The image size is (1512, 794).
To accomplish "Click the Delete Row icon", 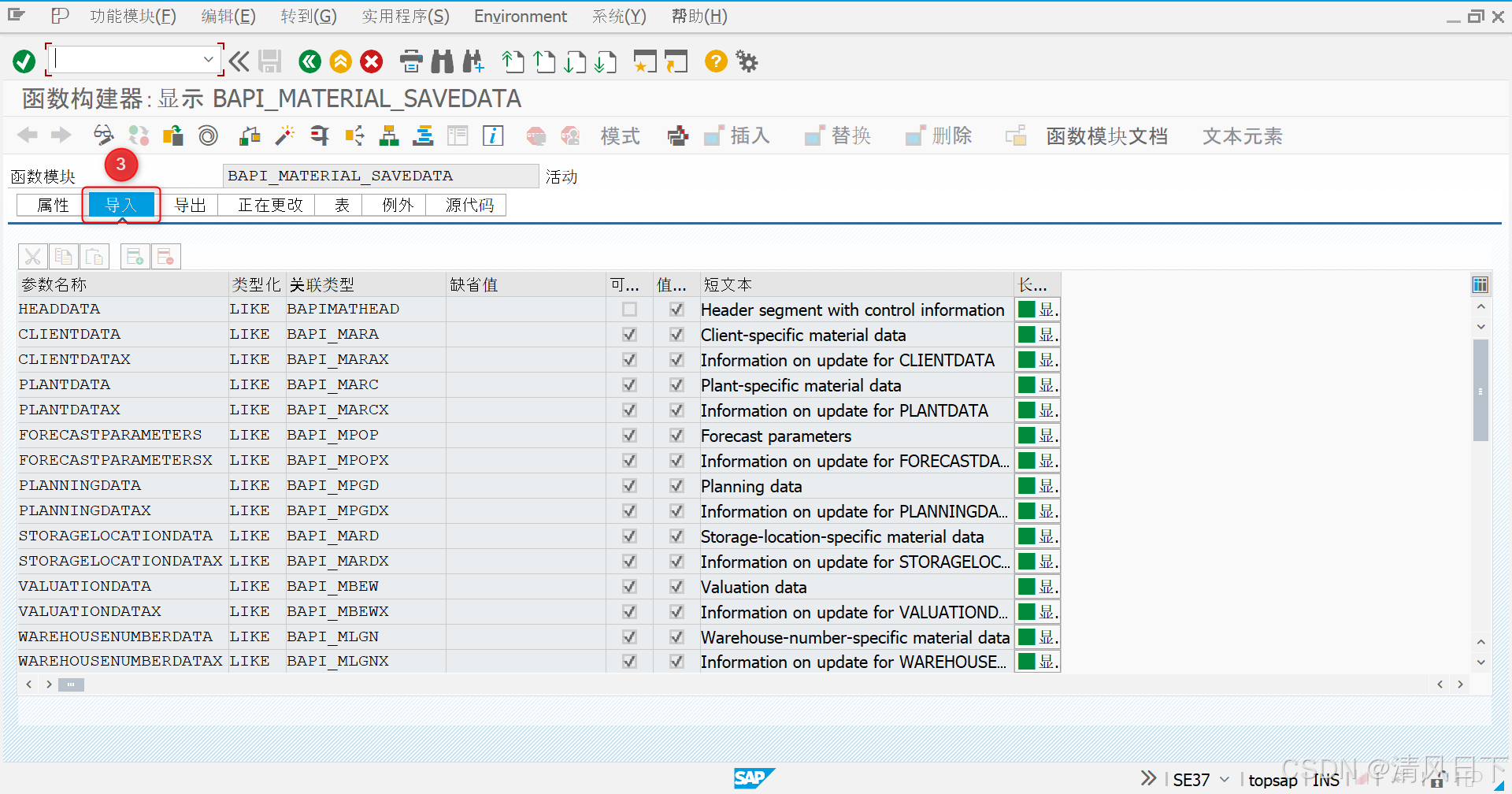I will 165,257.
